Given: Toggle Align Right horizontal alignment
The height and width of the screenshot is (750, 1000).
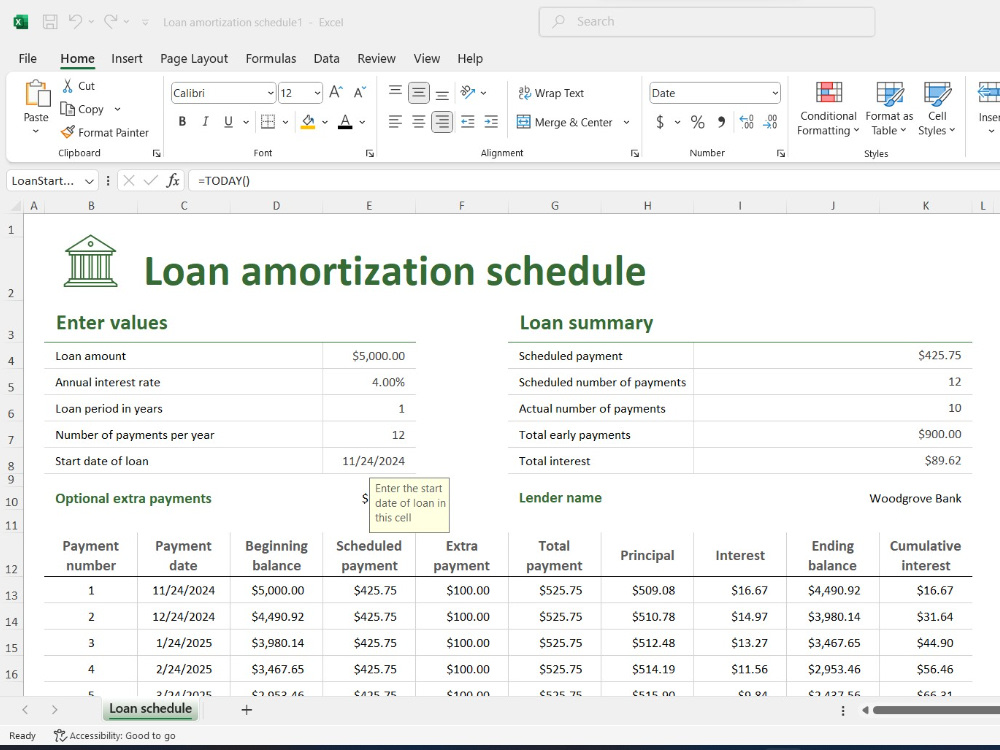Looking at the screenshot, I should pos(442,122).
